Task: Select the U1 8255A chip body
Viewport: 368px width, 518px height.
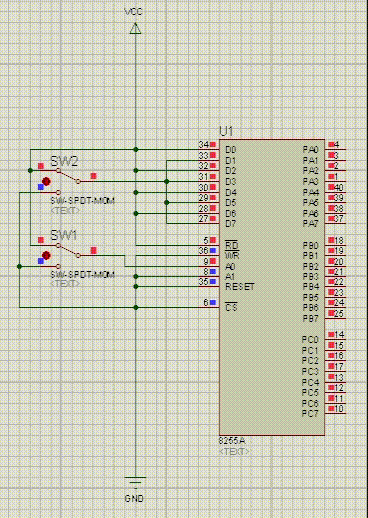Action: coord(272,287)
